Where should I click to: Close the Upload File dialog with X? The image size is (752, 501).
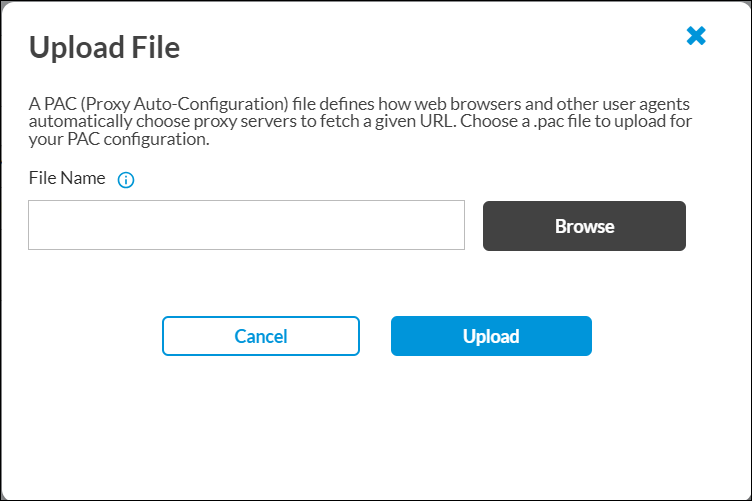[696, 36]
